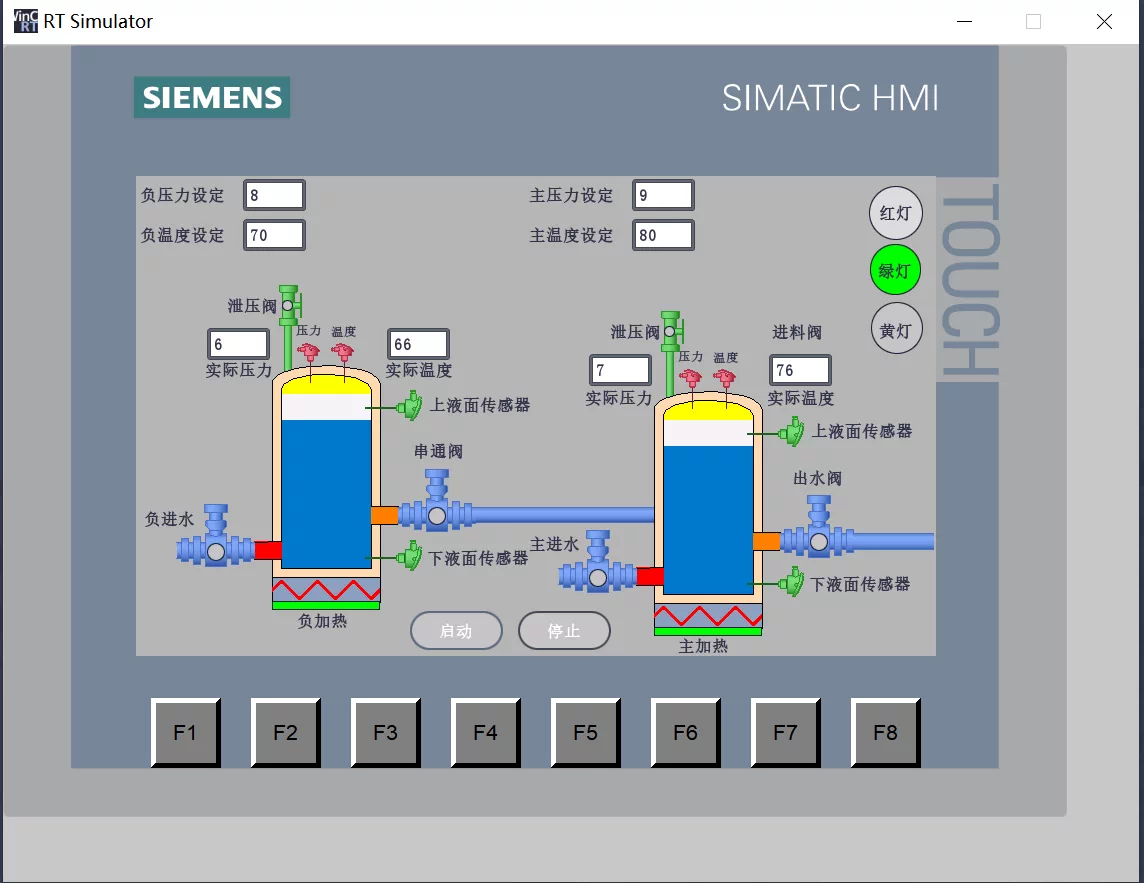1144x883 pixels.
Task: Activate the F5 function key
Action: (x=585, y=733)
